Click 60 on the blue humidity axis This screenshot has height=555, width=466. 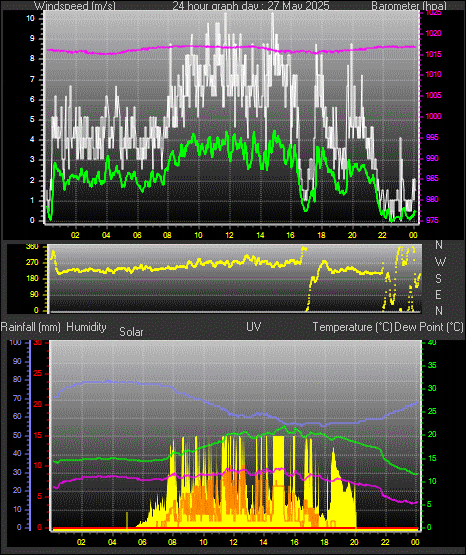(17, 416)
